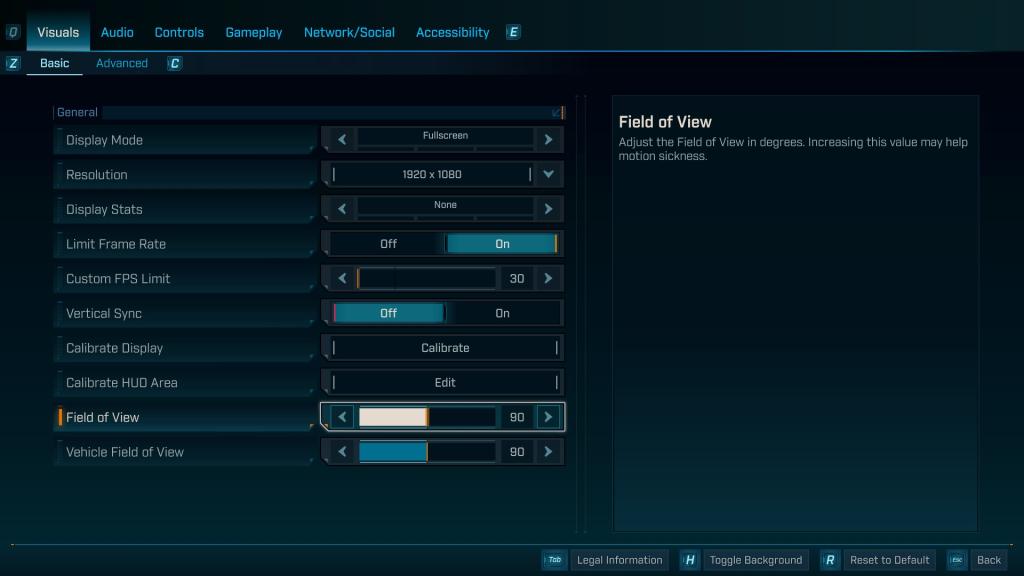Turn Vertical Sync on
1024x576 pixels.
click(502, 313)
